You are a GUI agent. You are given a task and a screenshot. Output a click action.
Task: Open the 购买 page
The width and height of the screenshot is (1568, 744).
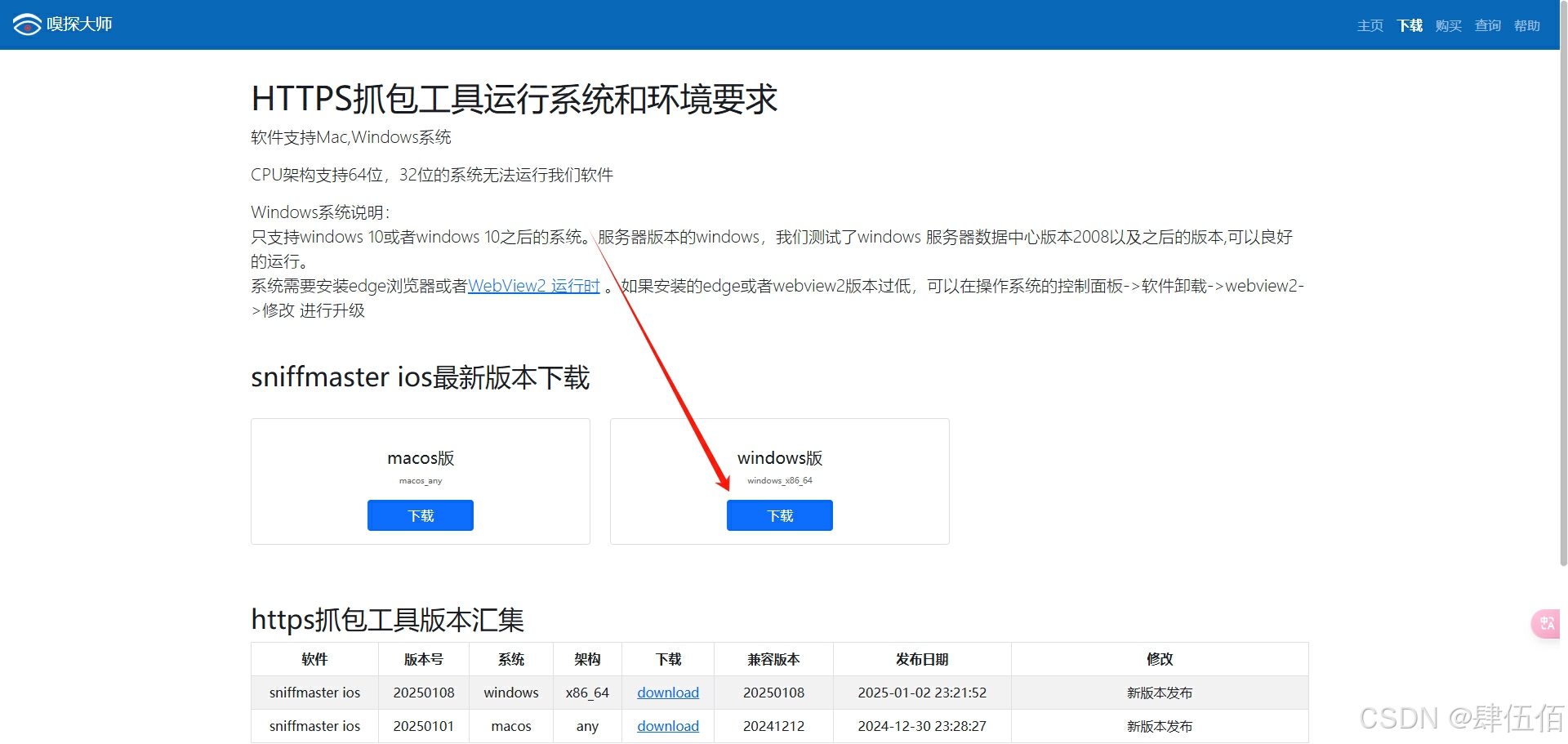click(1448, 25)
